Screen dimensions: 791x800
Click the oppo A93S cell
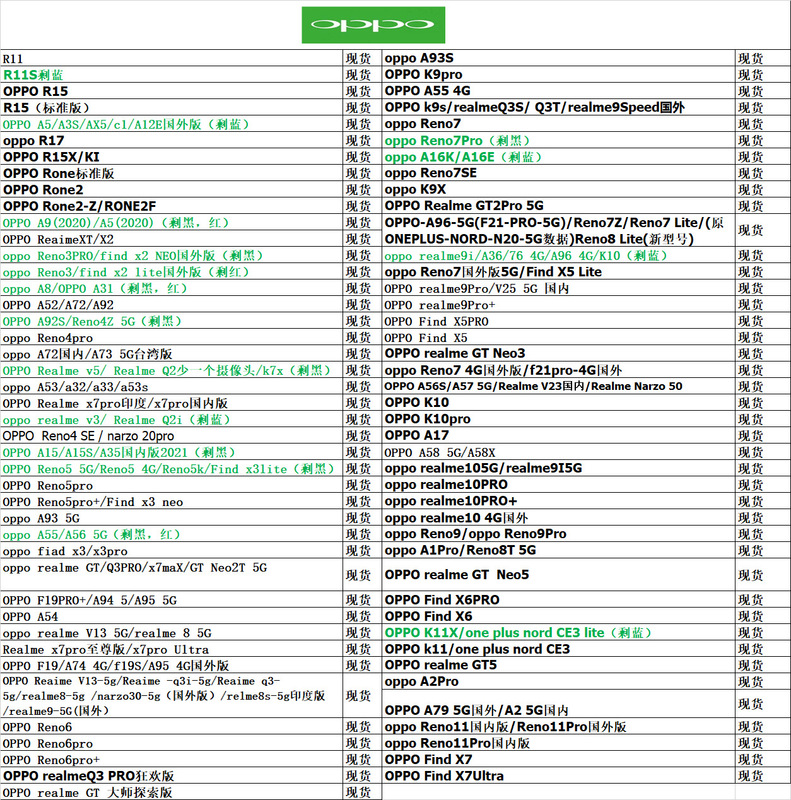[558, 58]
